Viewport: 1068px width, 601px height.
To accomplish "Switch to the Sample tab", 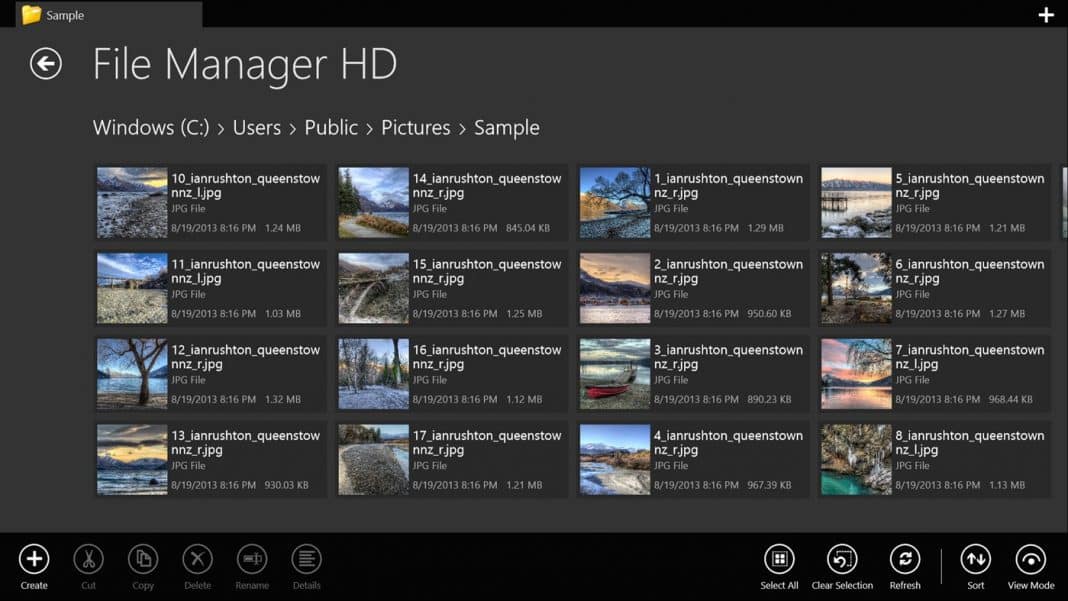I will (109, 14).
